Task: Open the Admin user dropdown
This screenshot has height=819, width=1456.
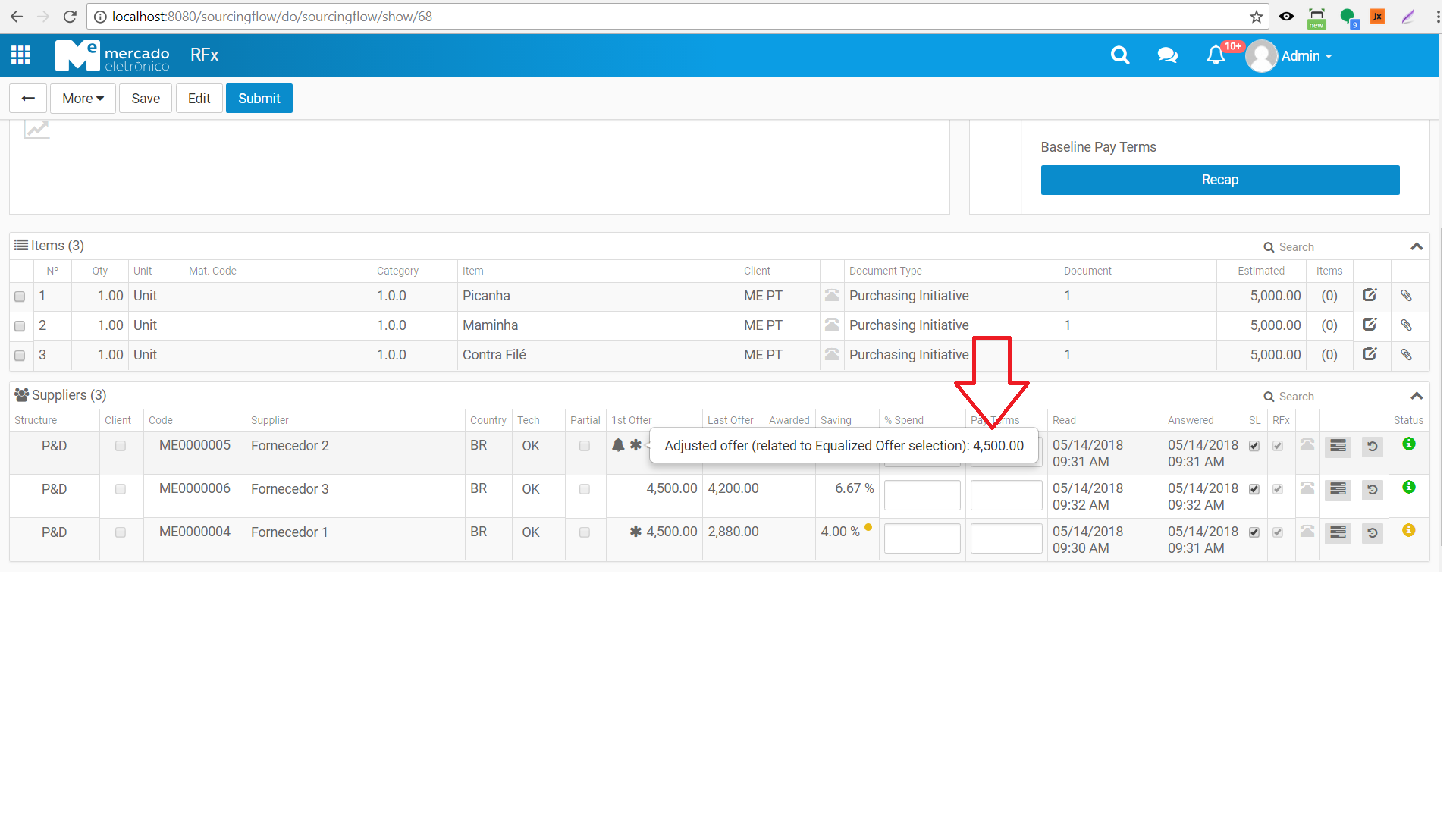Action: pos(1306,56)
